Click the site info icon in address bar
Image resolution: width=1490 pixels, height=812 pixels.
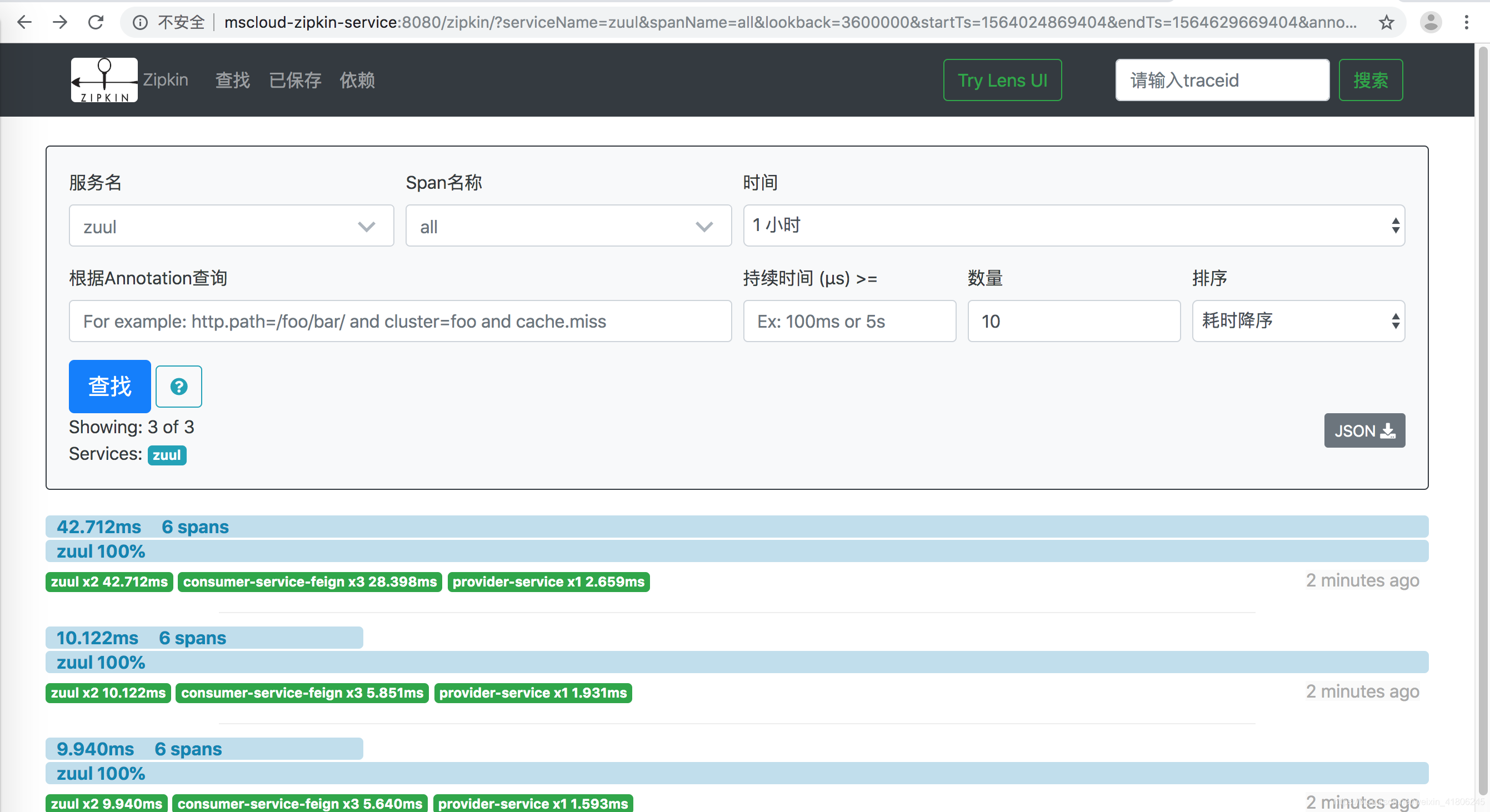[140, 23]
